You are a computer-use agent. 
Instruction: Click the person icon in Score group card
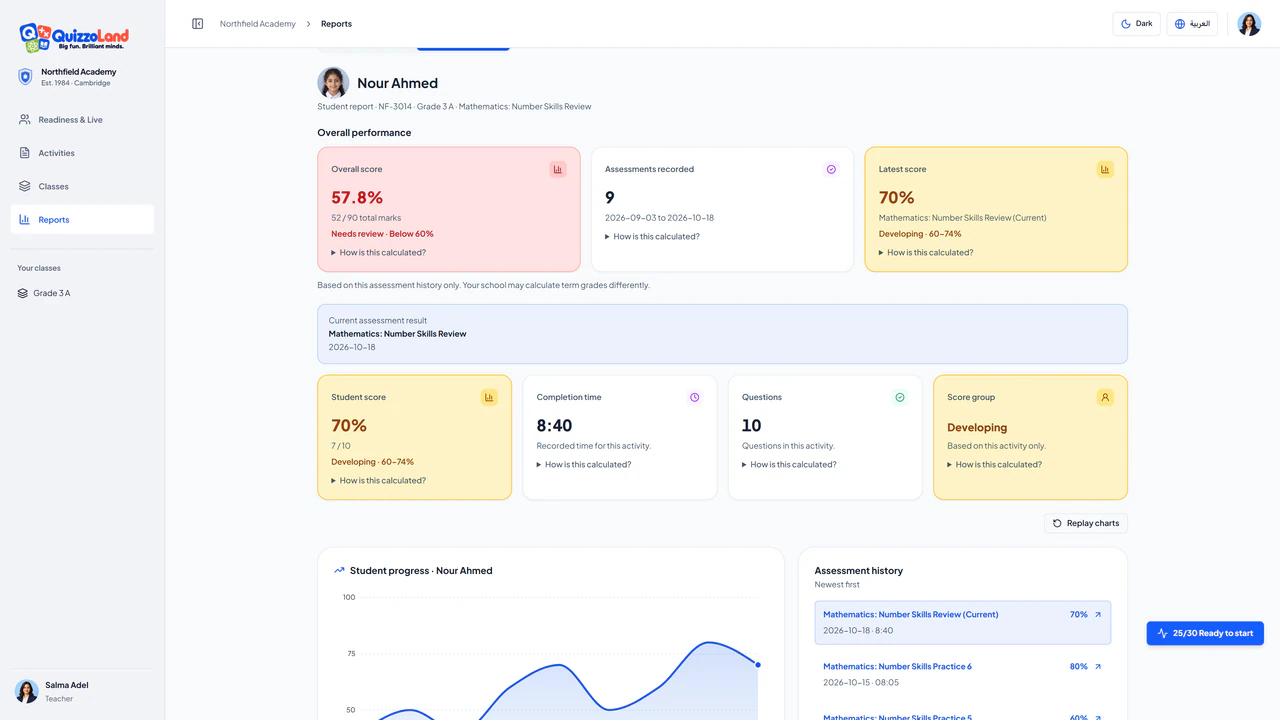coord(1105,397)
